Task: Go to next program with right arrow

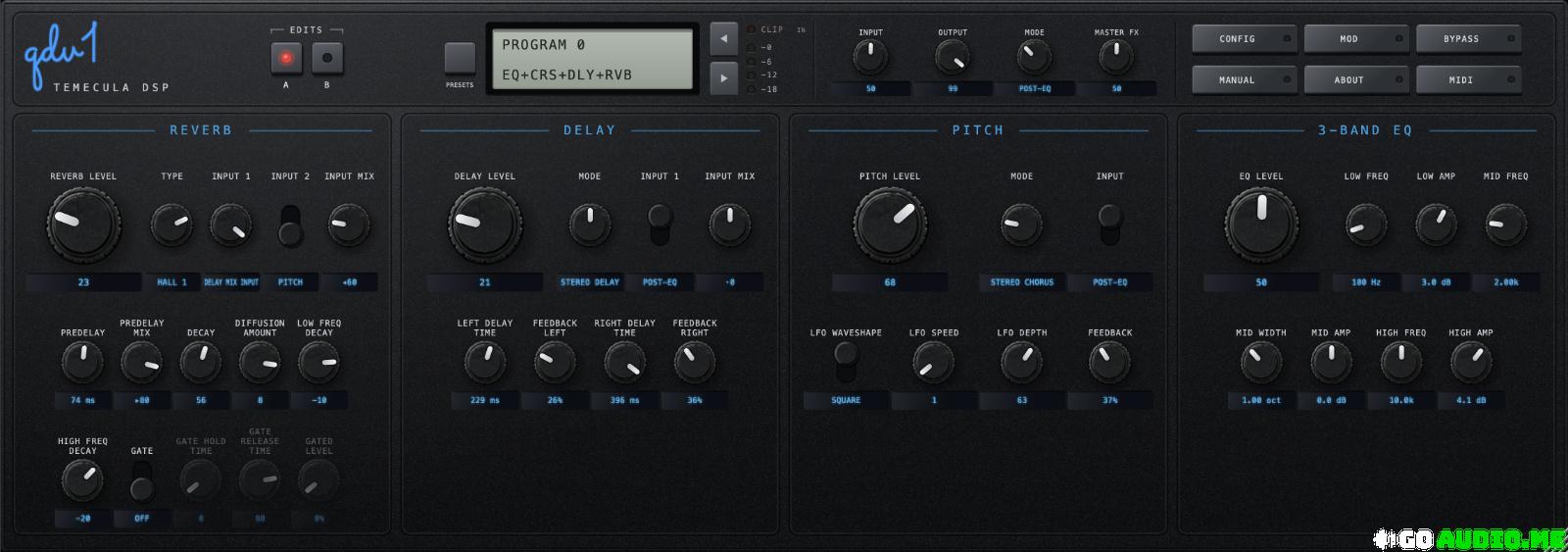Action: click(723, 77)
